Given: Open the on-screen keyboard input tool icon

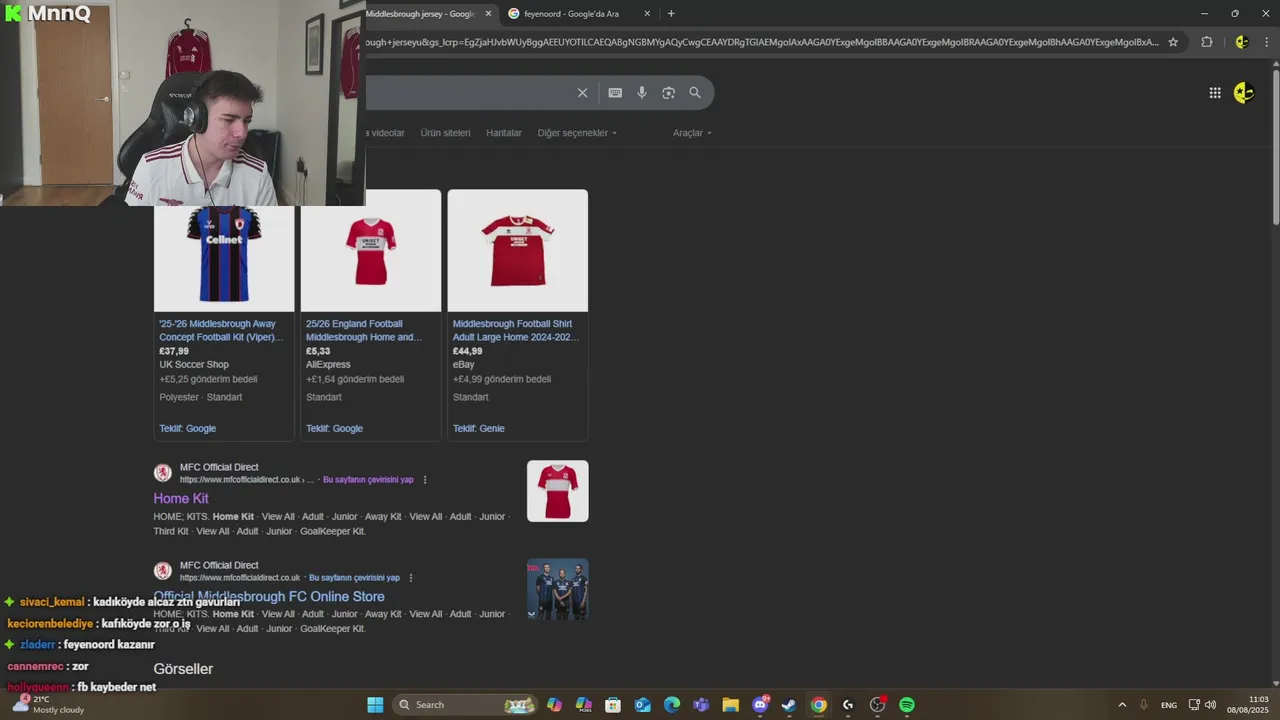Looking at the screenshot, I should point(615,93).
